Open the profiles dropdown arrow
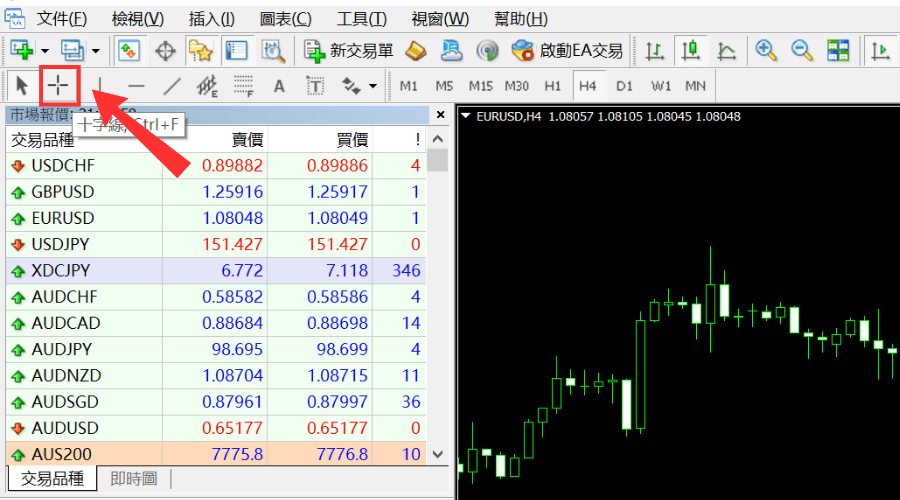The height and width of the screenshot is (500, 900). click(x=95, y=50)
